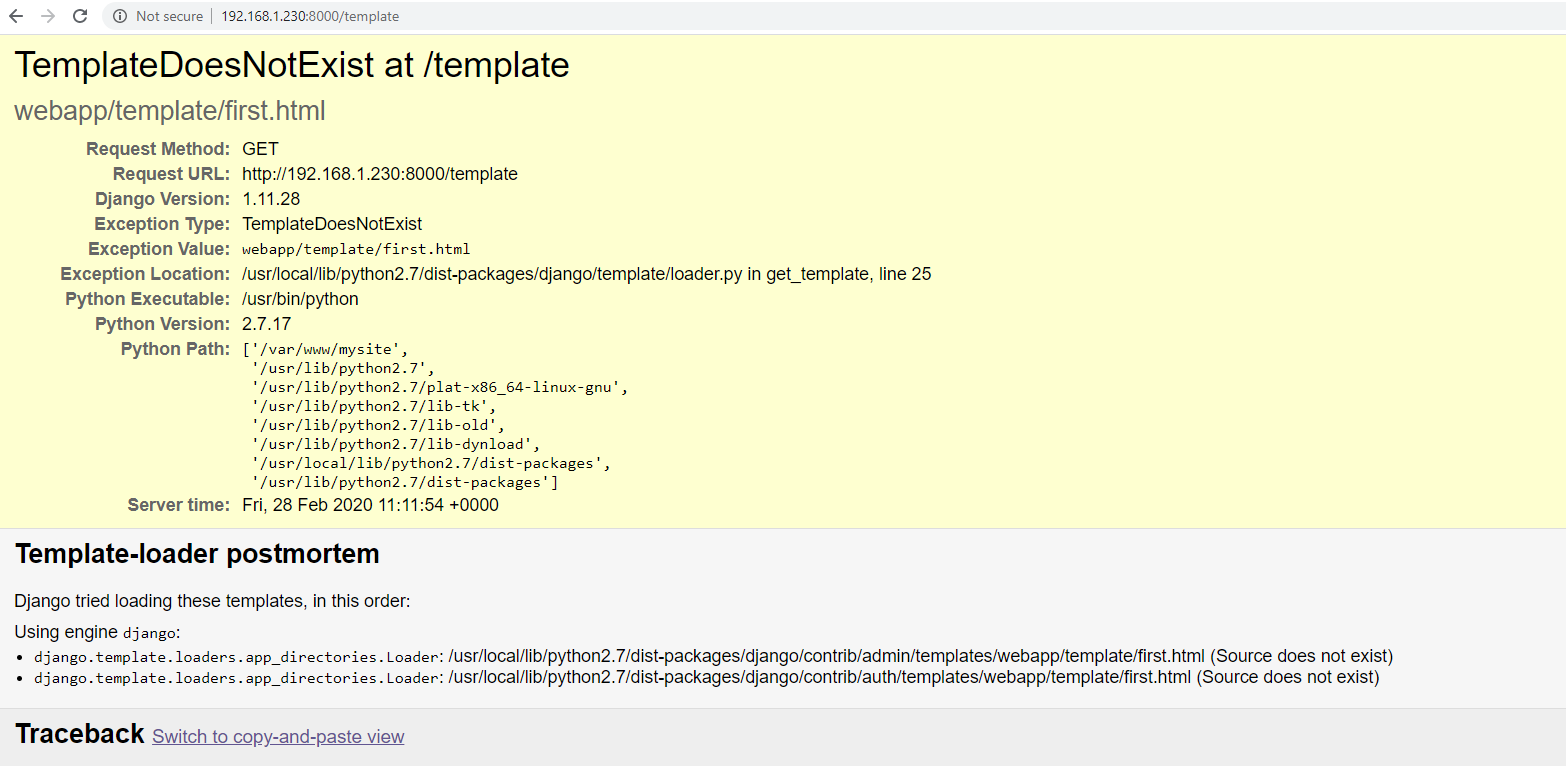The width and height of the screenshot is (1566, 766).
Task: Click the Template-loader postmortem heading
Action: pos(197,554)
